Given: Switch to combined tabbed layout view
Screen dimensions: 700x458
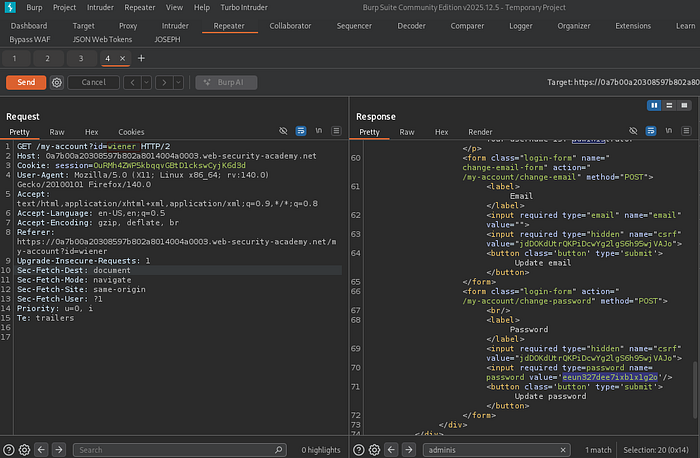Looking at the screenshot, I should pos(684,105).
